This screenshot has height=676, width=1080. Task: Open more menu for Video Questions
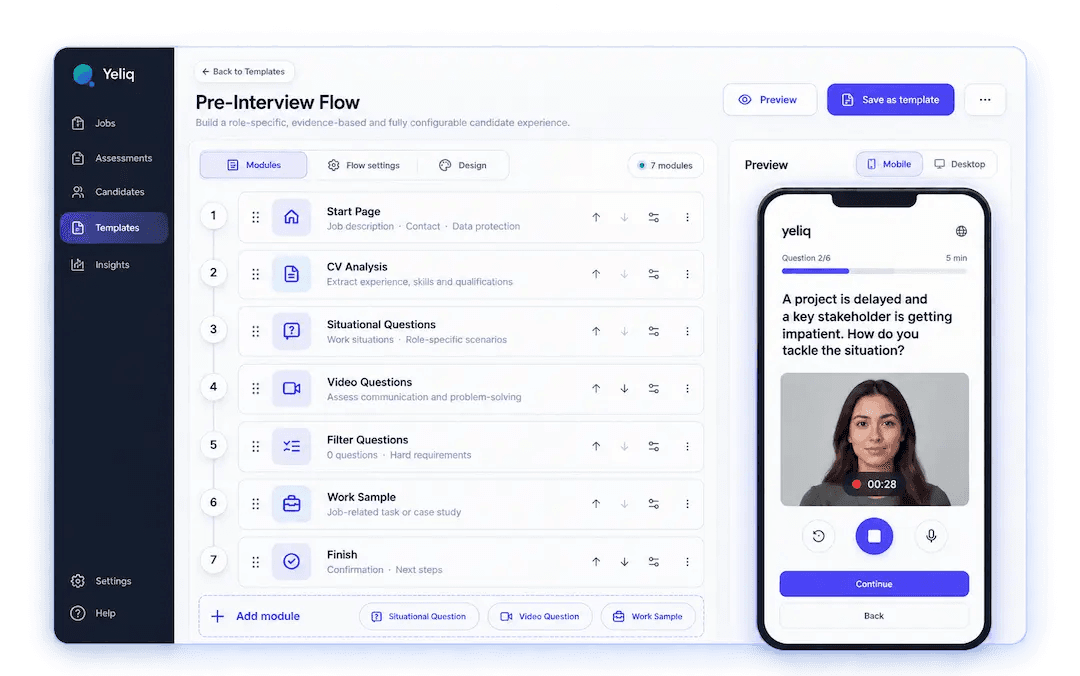[687, 389]
